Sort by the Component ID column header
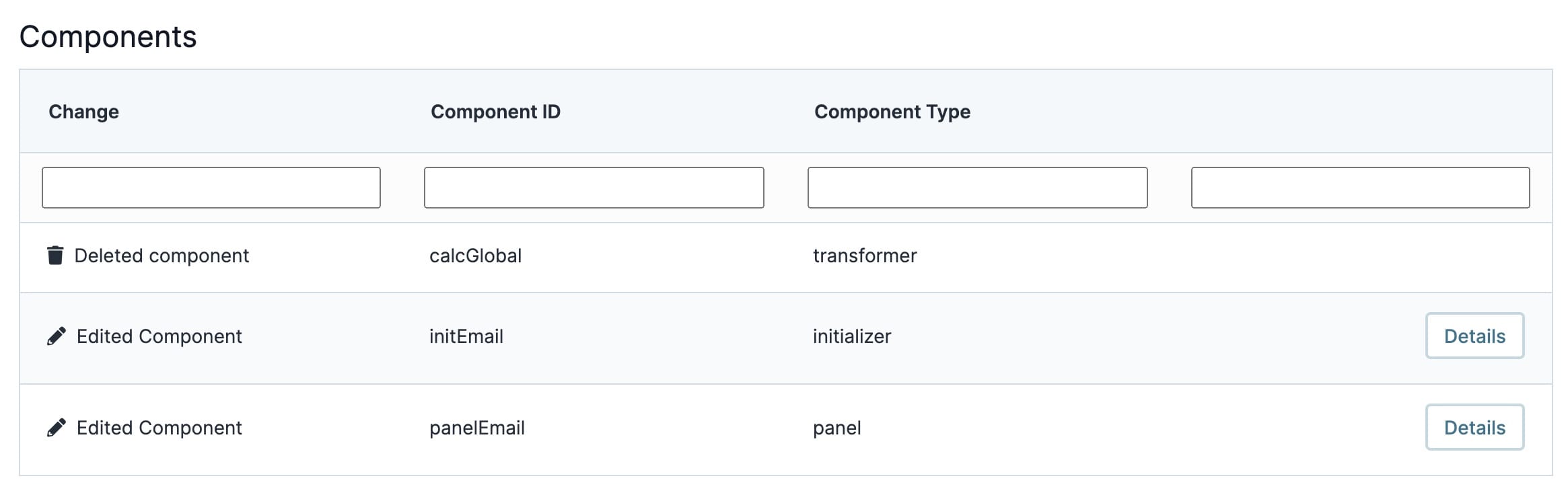Screen dimensions: 1568x495 tap(495, 112)
